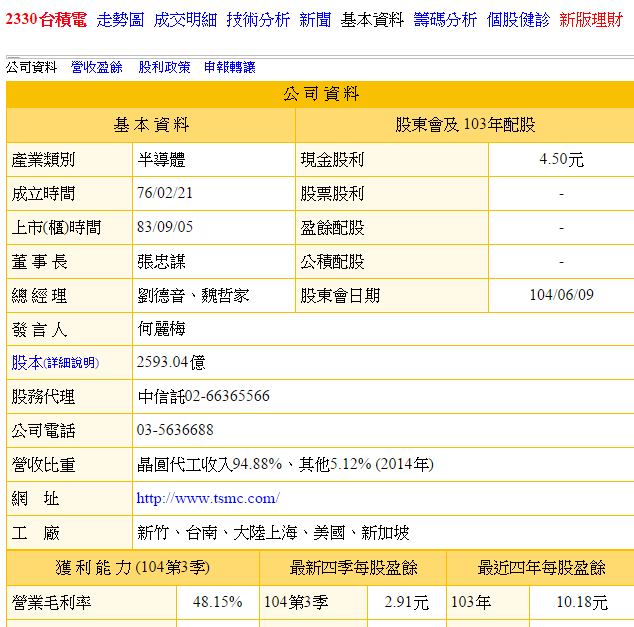Image resolution: width=634 pixels, height=627 pixels.
Task: Click the 76/02/21 founding date
Action: pyautogui.click(x=165, y=193)
